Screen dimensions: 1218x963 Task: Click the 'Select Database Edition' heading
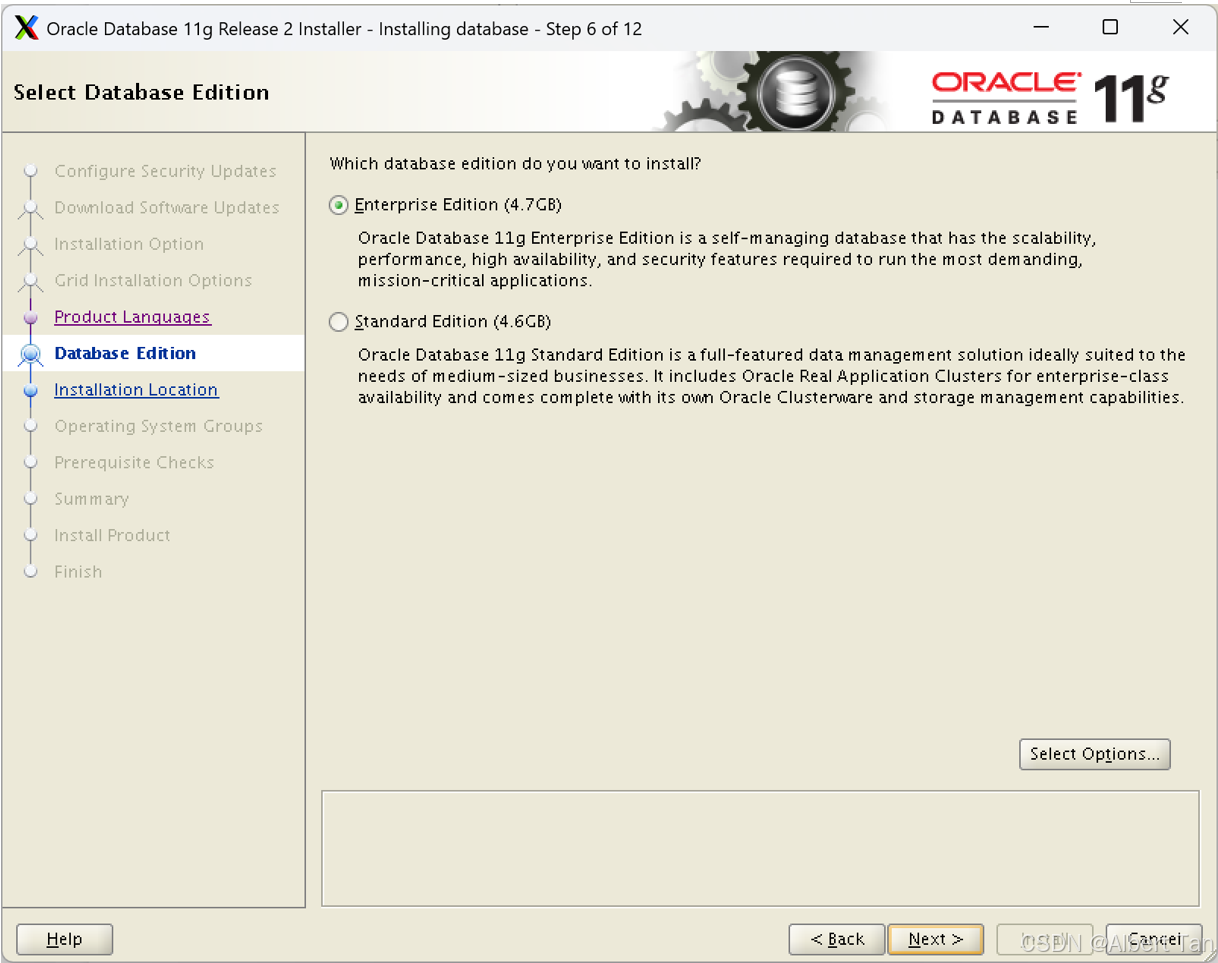coord(141,92)
